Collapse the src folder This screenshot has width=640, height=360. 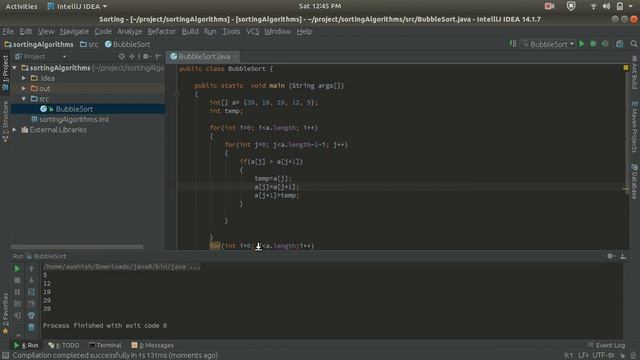tap(24, 99)
